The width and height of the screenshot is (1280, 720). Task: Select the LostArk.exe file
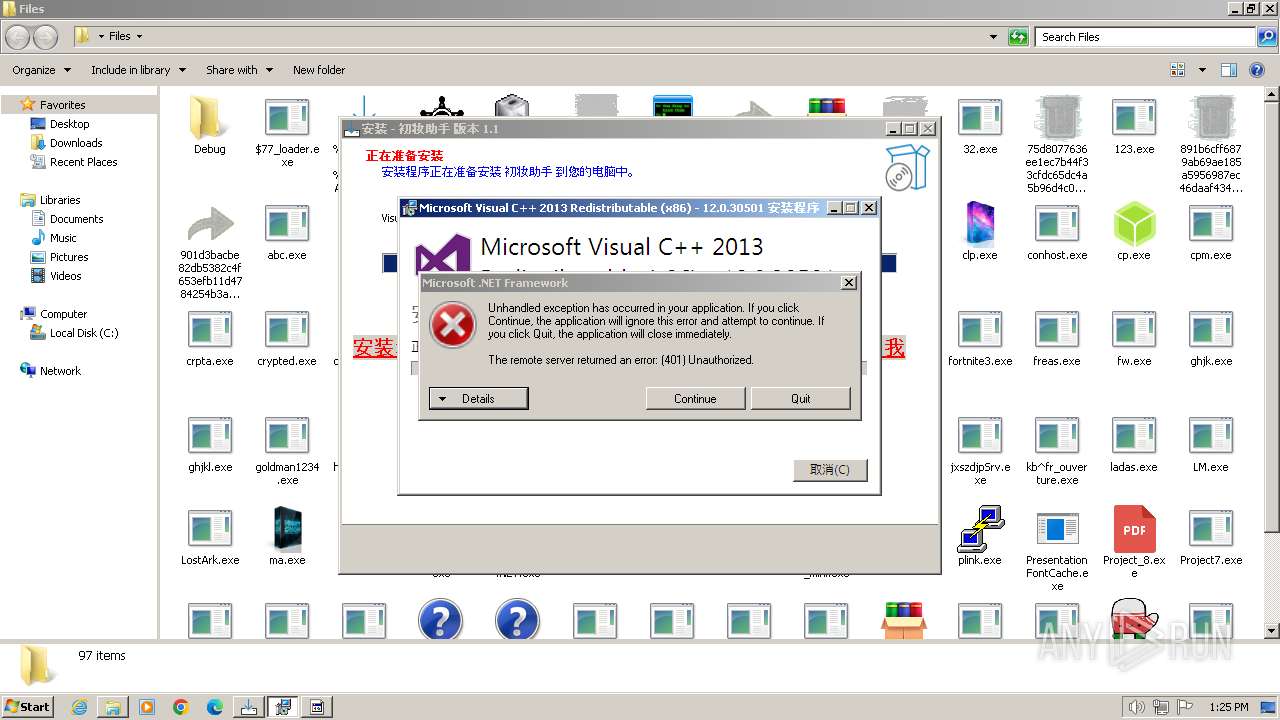tap(210, 538)
